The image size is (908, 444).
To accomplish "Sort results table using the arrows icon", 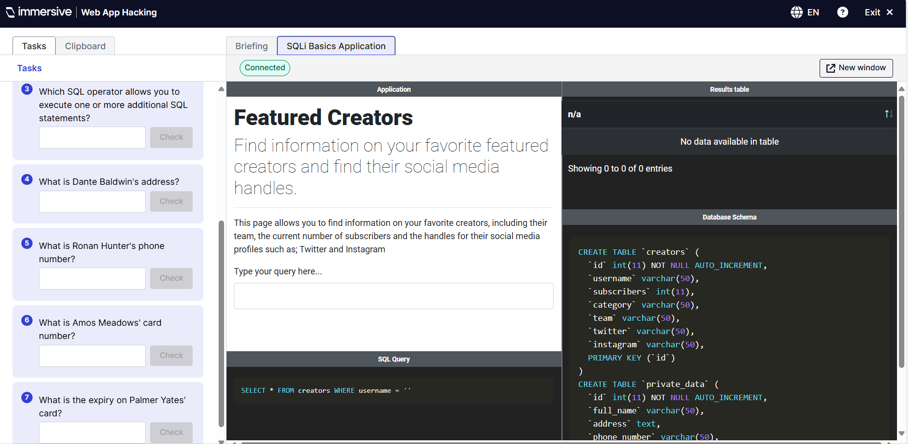I will tap(889, 114).
